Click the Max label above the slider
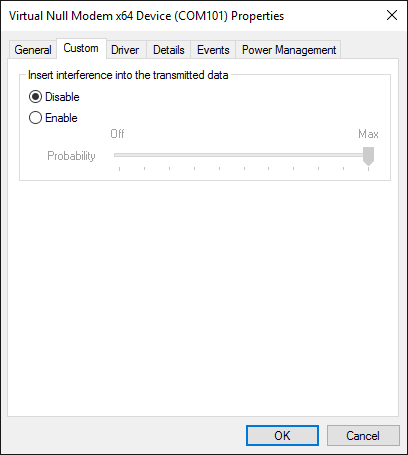Image resolution: width=408 pixels, height=455 pixels. tap(368, 134)
